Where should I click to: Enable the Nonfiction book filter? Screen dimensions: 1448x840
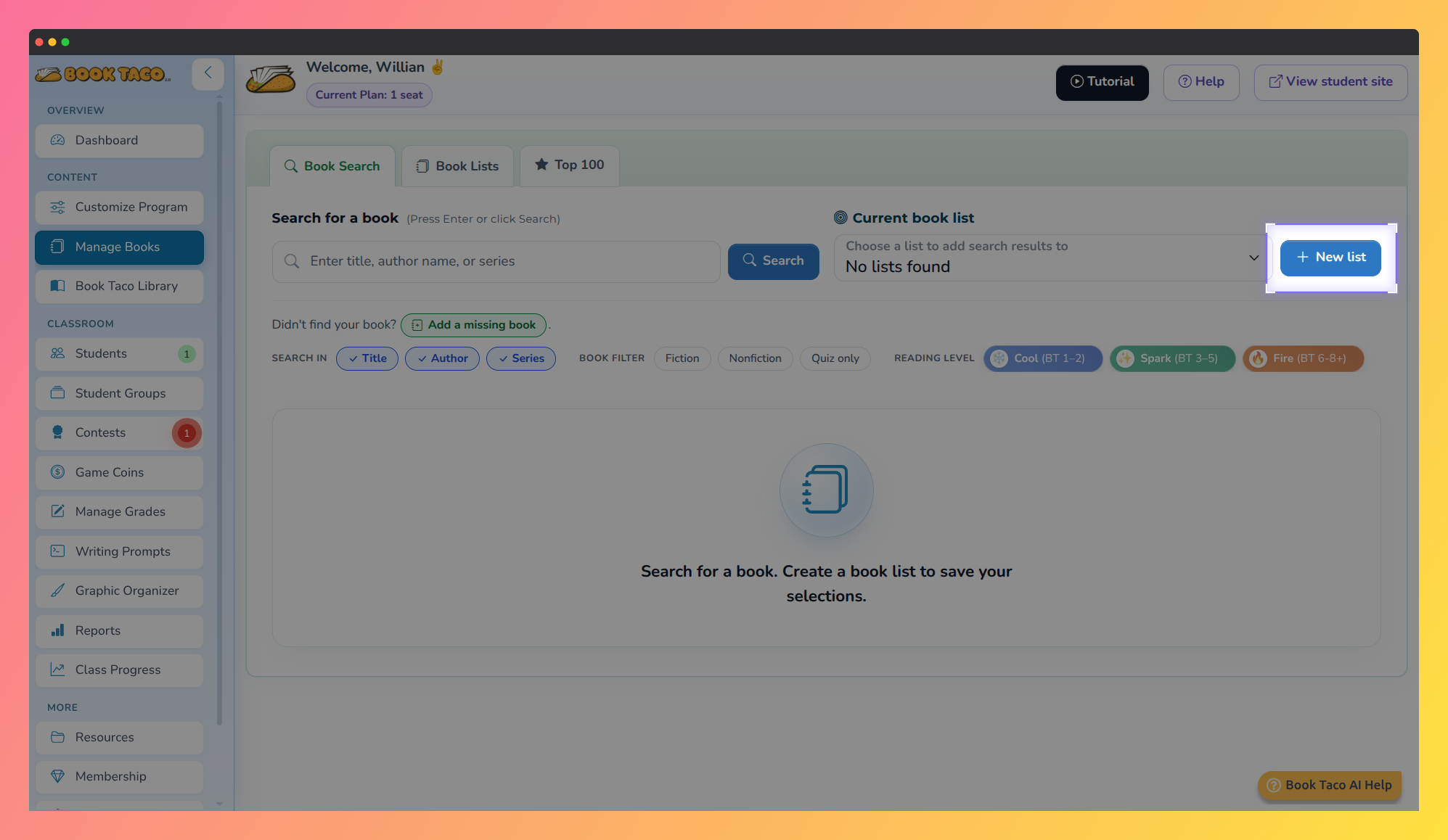755,358
